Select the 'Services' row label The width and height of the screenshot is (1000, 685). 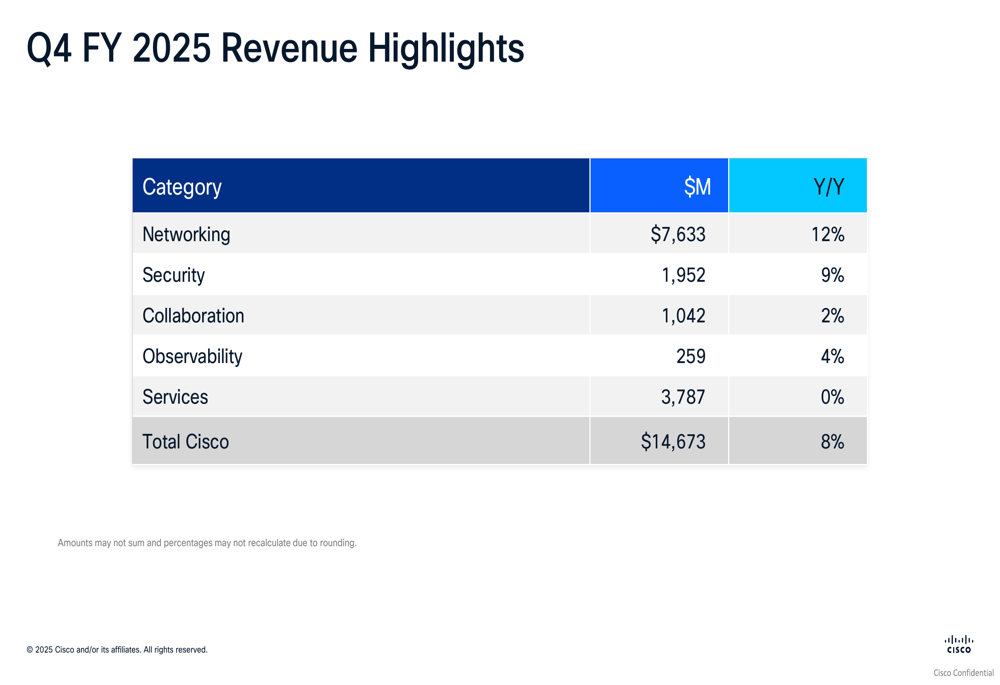(x=175, y=397)
